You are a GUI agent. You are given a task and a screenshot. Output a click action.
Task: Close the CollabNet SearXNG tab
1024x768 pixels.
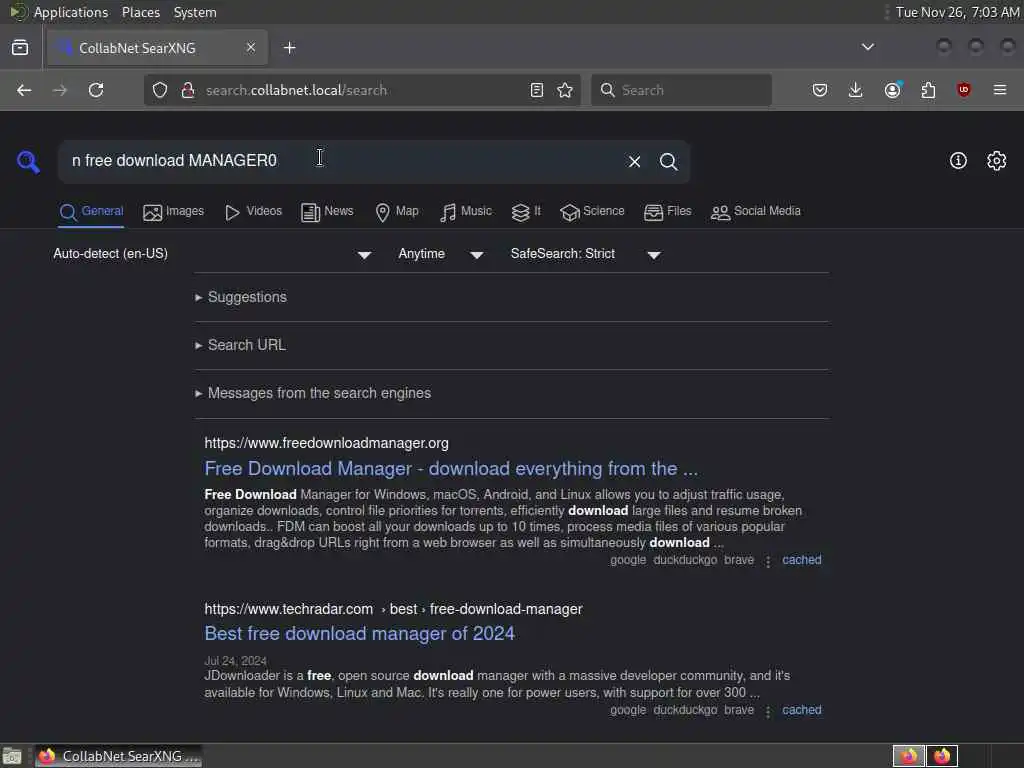pos(251,47)
